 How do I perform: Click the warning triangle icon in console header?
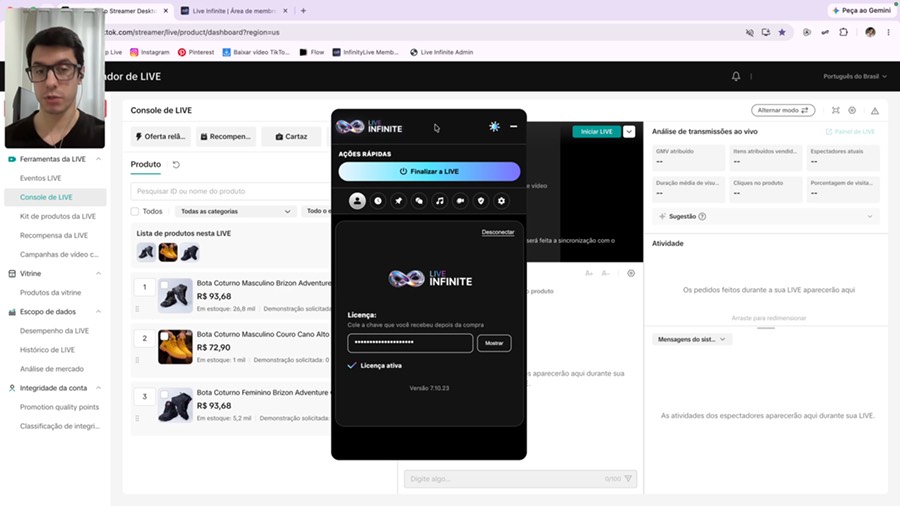875,110
